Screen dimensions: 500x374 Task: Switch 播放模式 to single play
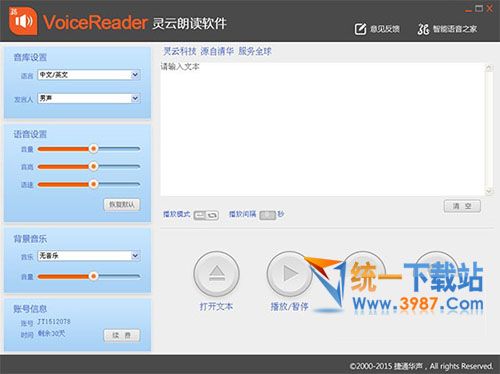click(200, 215)
